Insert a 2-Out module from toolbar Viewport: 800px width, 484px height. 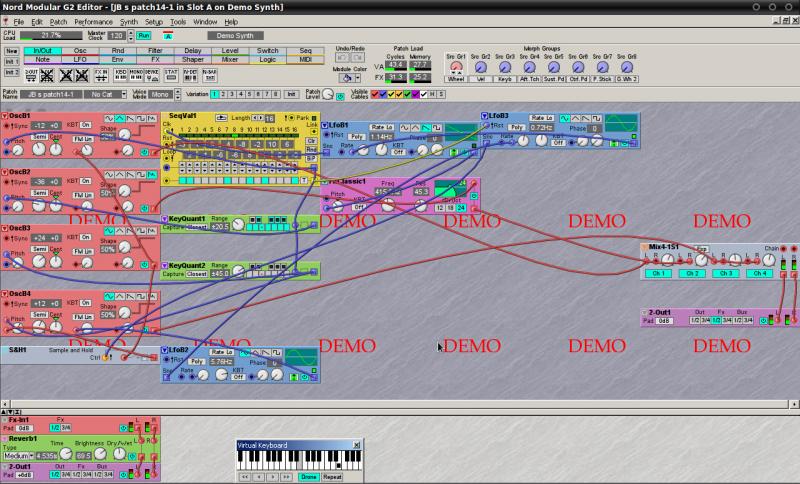coord(31,75)
